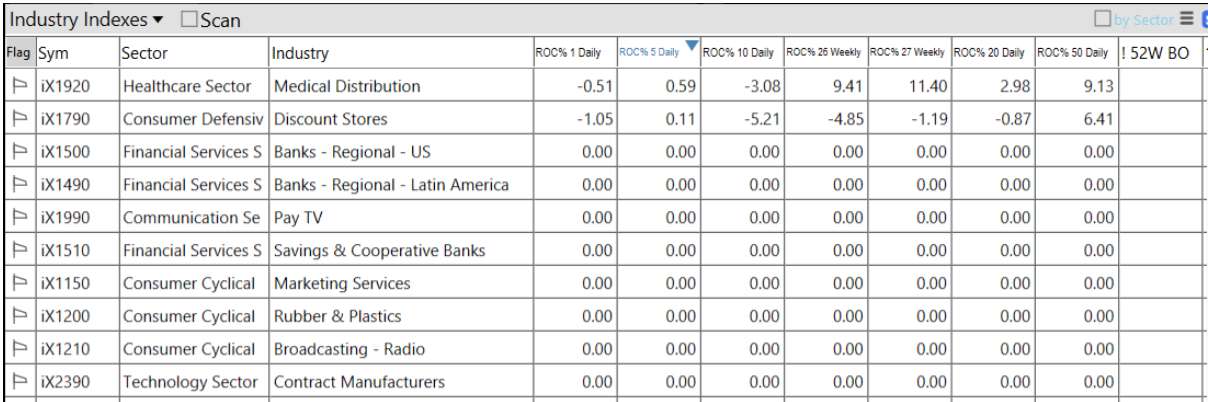Screen dimensions: 1208x402
Task: Sort by the ! 52W BO column
Action: [x=1155, y=53]
